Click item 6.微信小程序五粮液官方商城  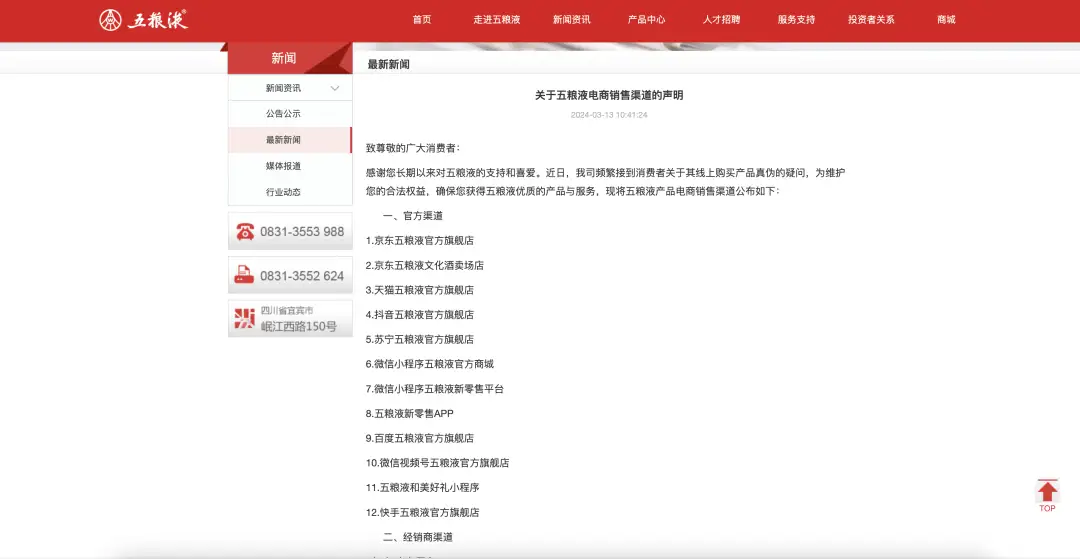pos(430,364)
